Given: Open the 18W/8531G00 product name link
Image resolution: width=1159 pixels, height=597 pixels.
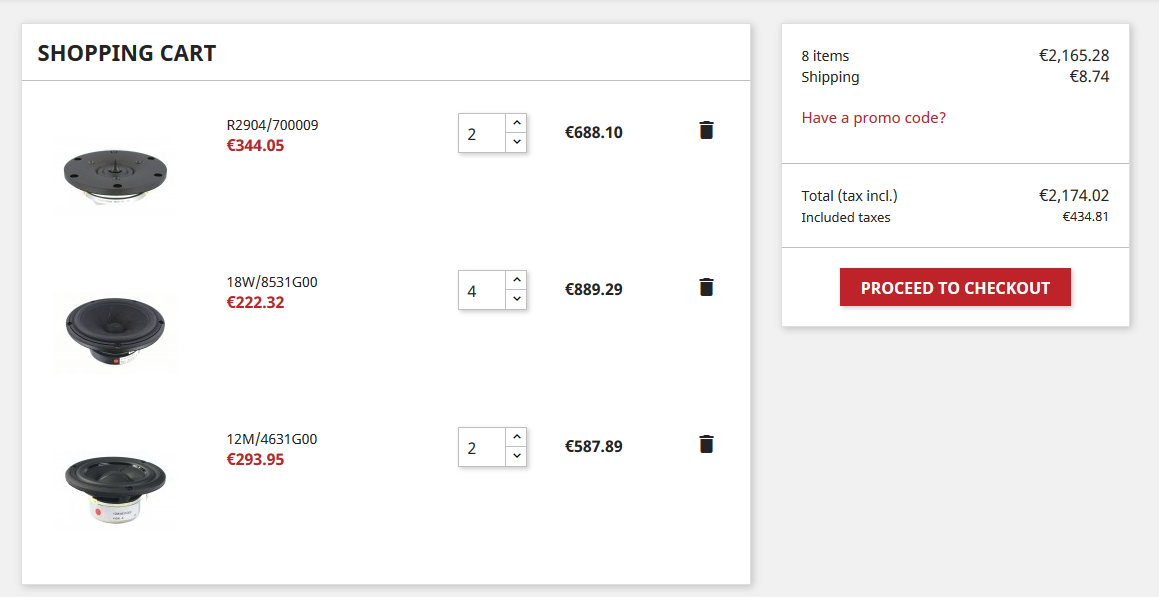Looking at the screenshot, I should point(271,282).
